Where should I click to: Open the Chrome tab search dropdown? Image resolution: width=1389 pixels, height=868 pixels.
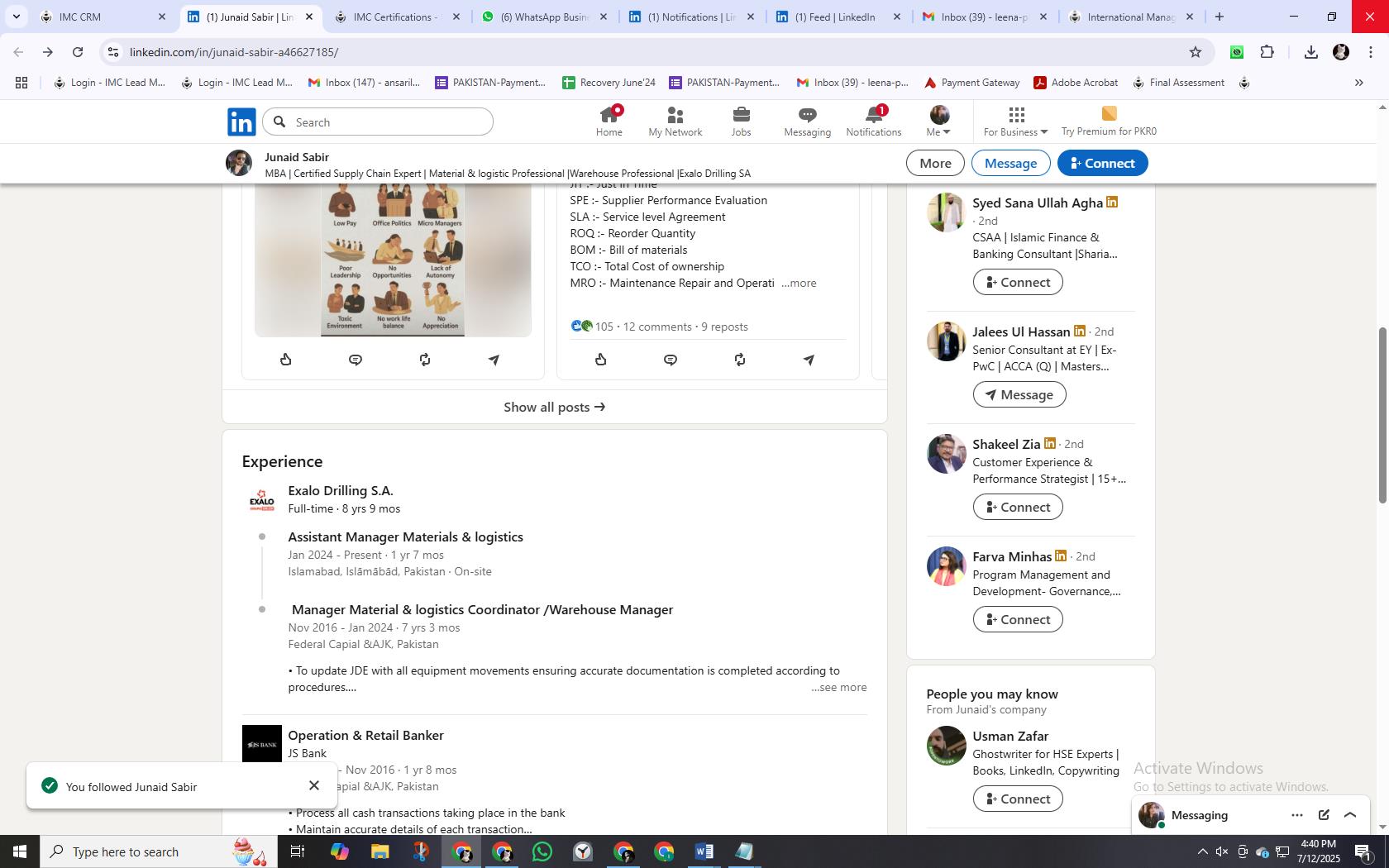16,17
